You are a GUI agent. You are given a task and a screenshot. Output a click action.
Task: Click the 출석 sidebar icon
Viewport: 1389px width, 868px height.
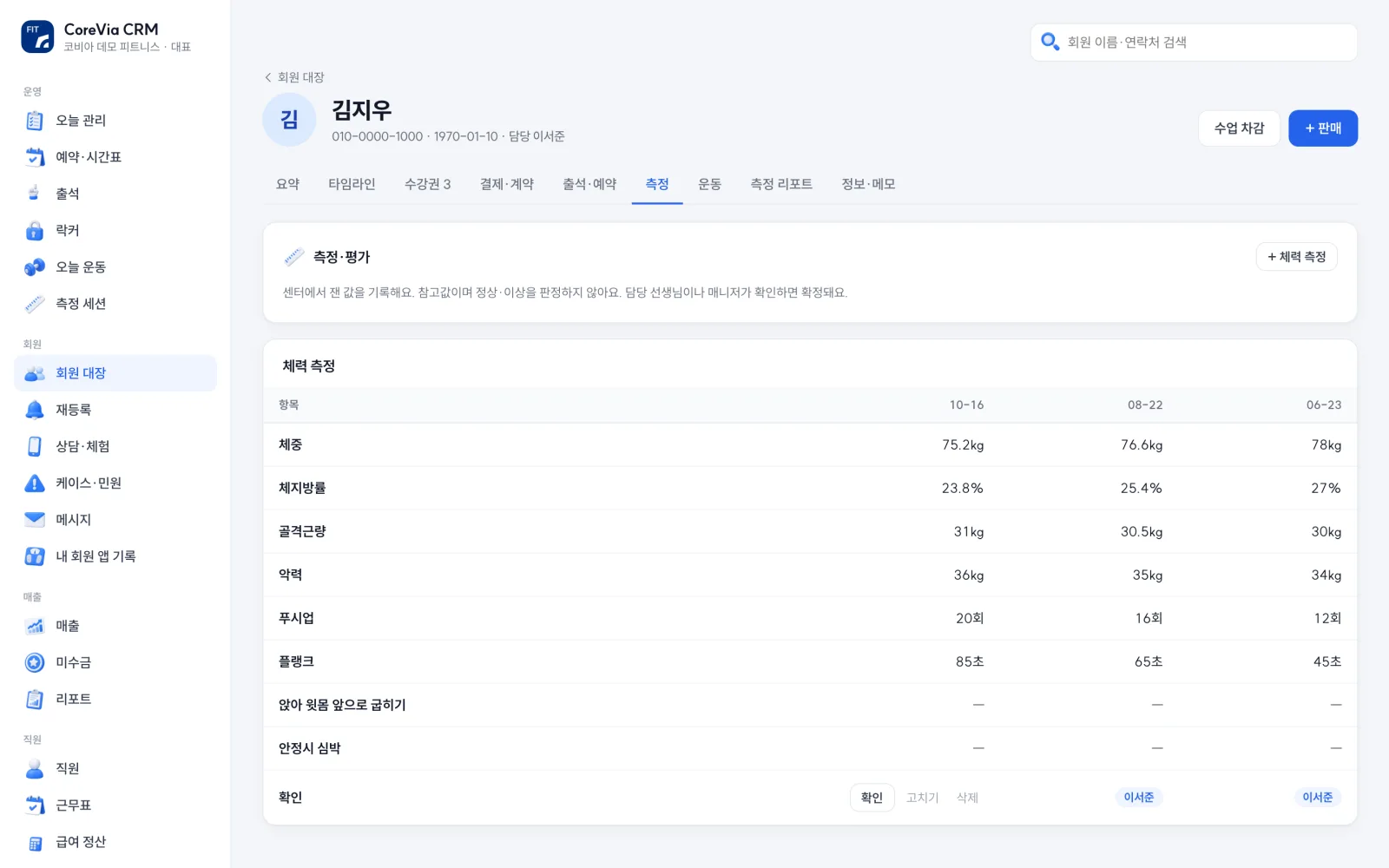point(35,194)
